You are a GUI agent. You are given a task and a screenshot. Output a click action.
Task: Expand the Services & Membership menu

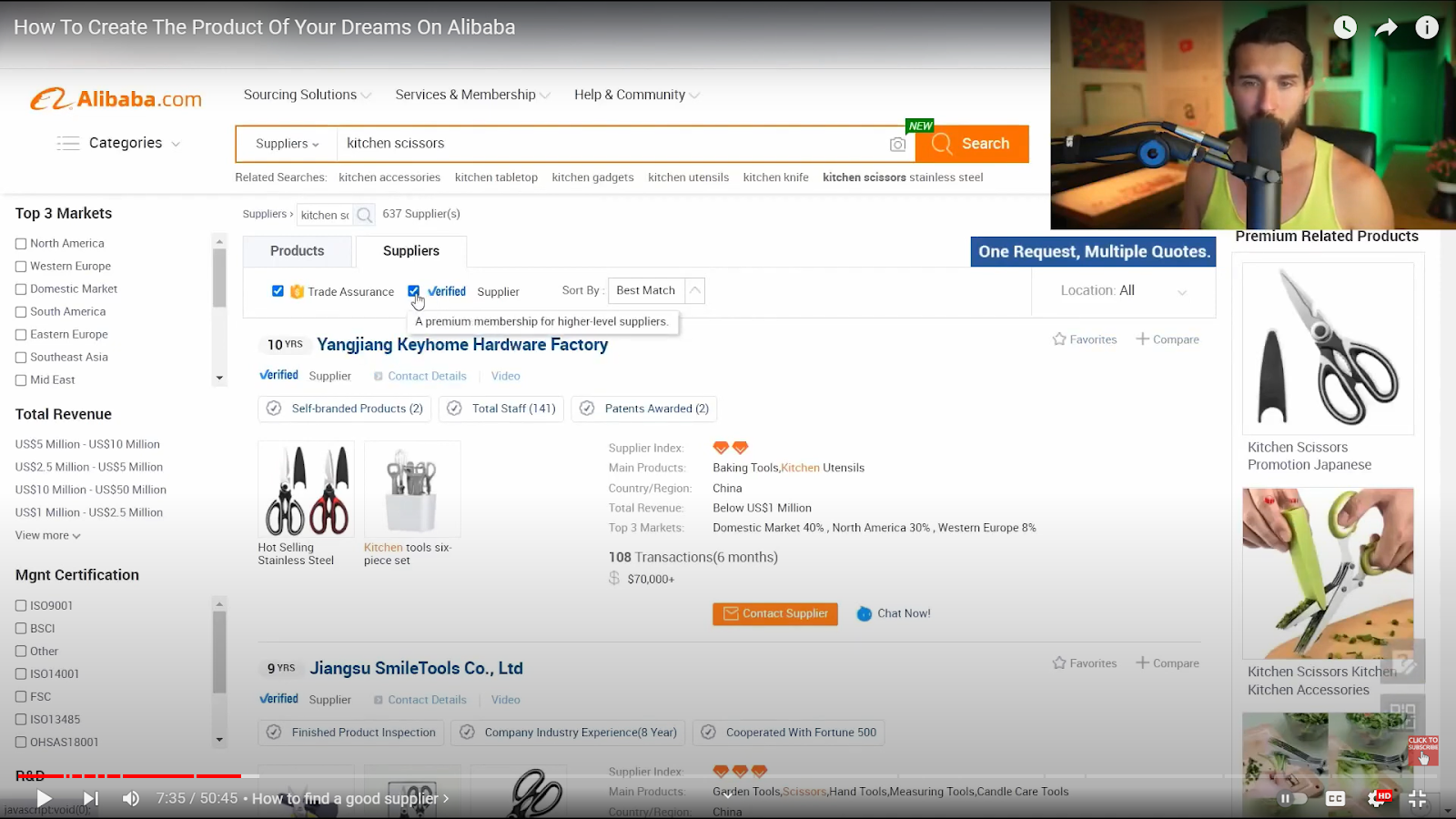point(472,95)
